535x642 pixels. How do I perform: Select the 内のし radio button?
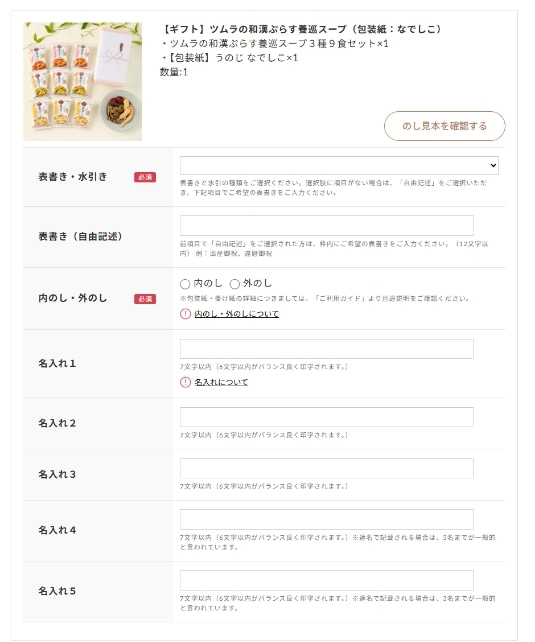185,284
